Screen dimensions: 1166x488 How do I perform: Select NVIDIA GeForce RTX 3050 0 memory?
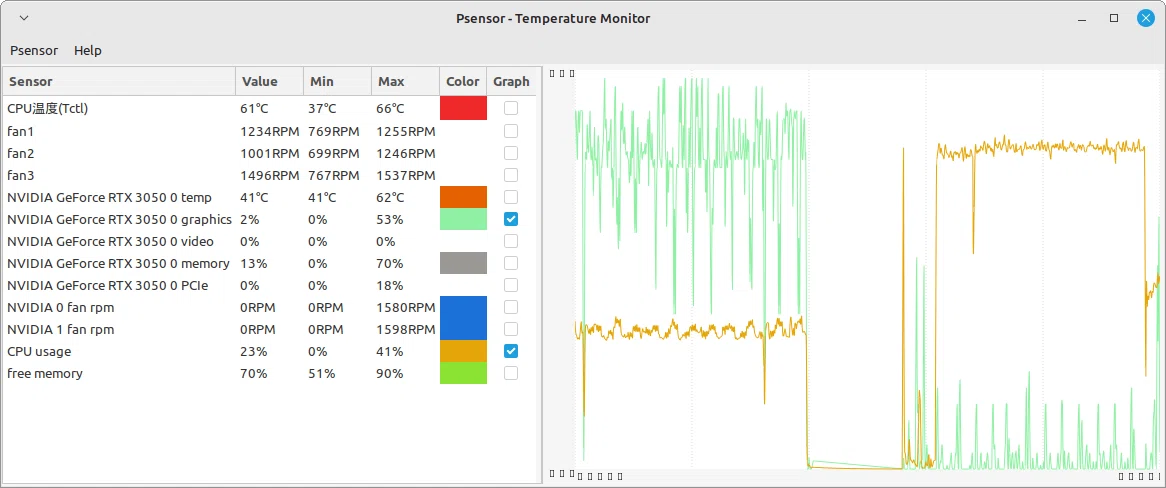click(118, 263)
